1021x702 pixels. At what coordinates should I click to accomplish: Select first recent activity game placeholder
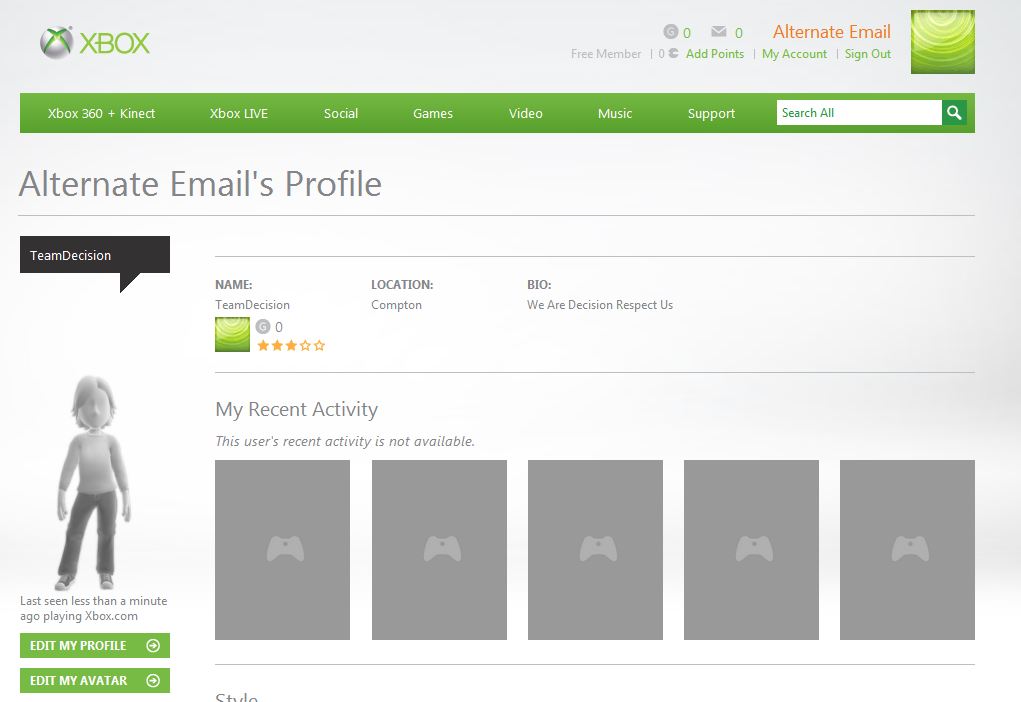283,550
